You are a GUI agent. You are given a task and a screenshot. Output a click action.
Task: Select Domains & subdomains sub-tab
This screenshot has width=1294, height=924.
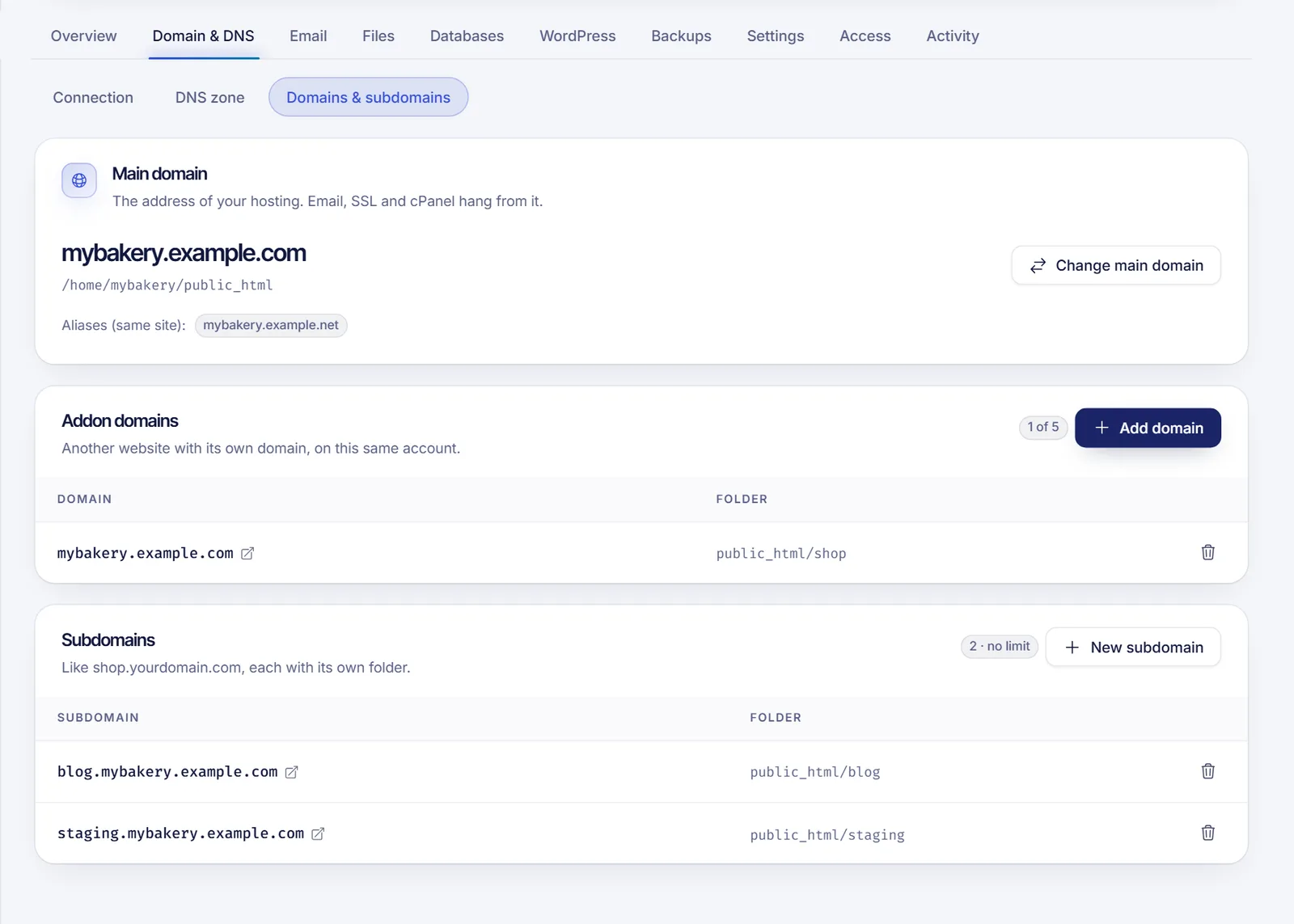pos(368,97)
